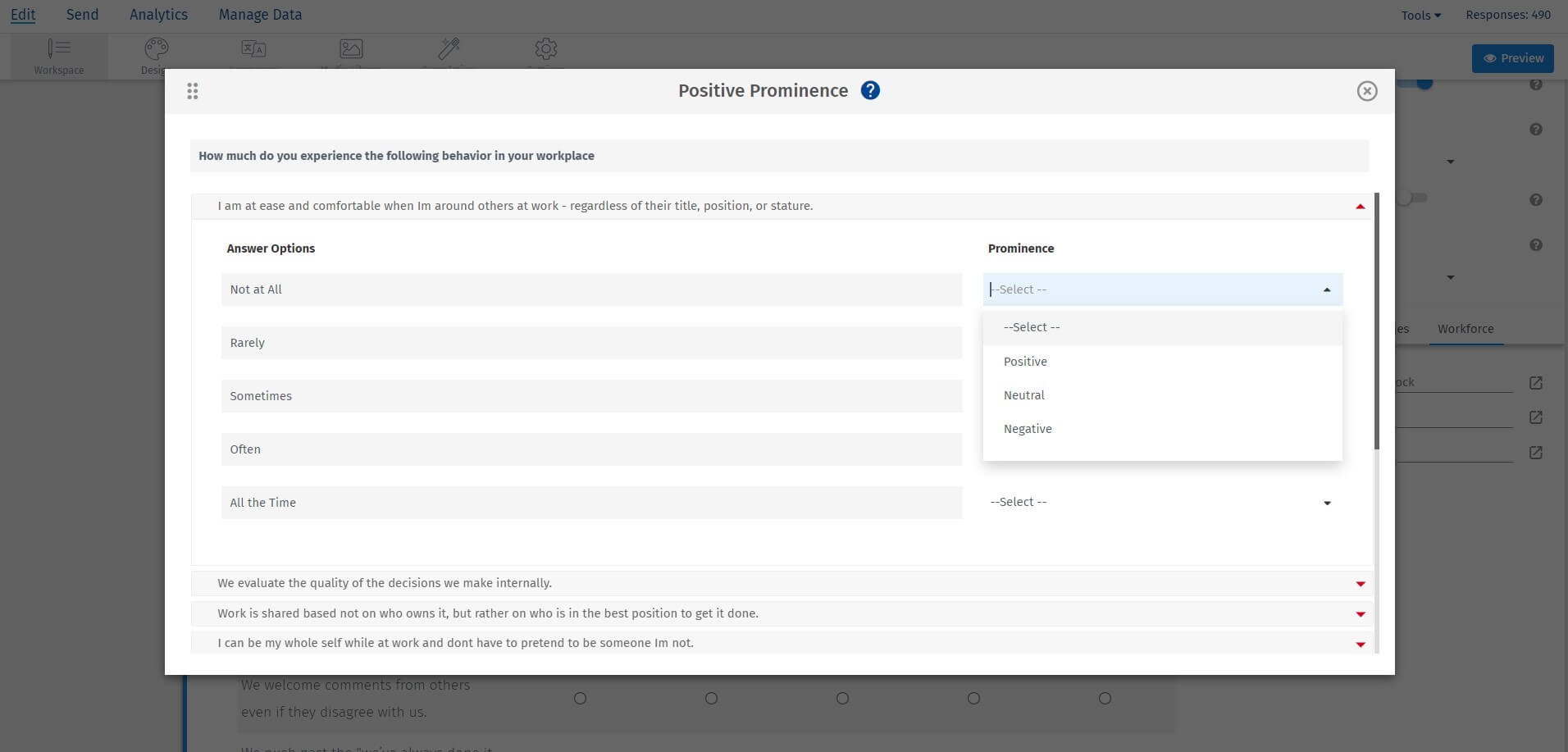This screenshot has height=752, width=1568.
Task: Open the second --Select-- Prominence dropdown
Action: click(x=1162, y=502)
